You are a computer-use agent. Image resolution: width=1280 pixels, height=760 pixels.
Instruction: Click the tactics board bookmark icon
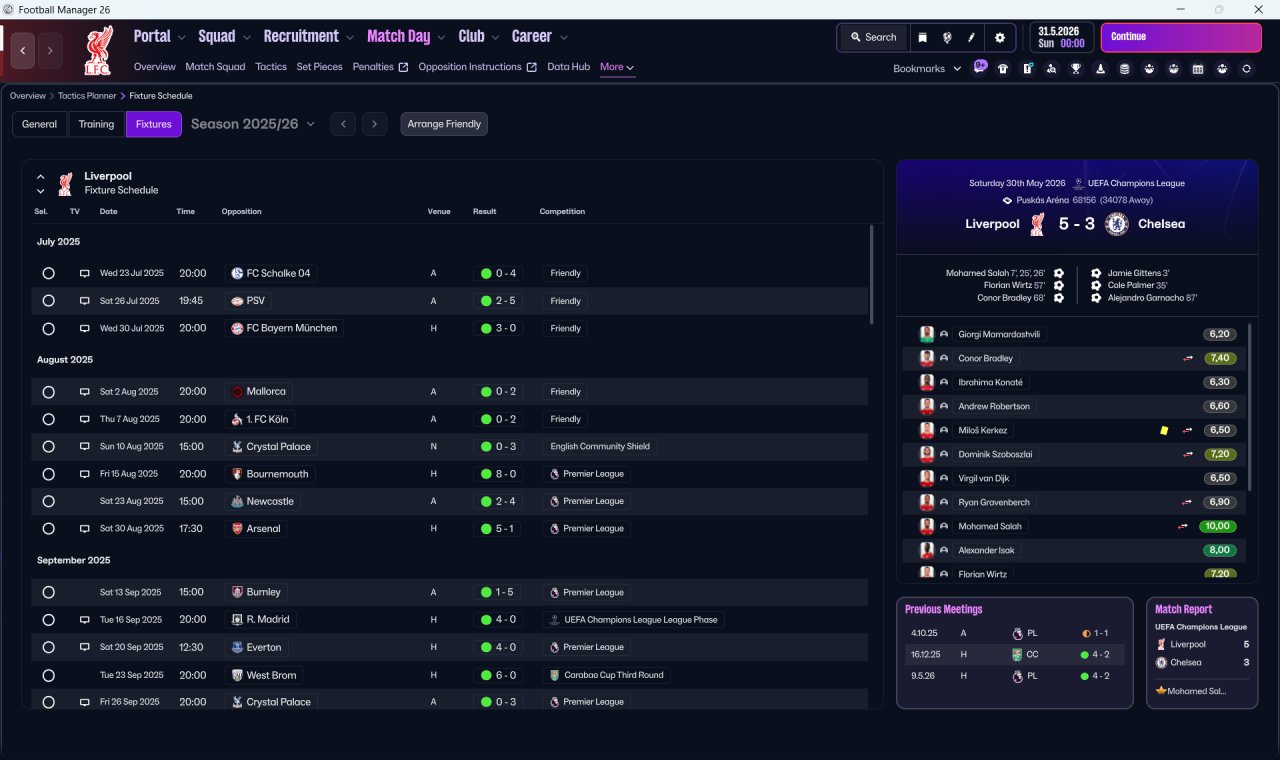coord(1027,69)
